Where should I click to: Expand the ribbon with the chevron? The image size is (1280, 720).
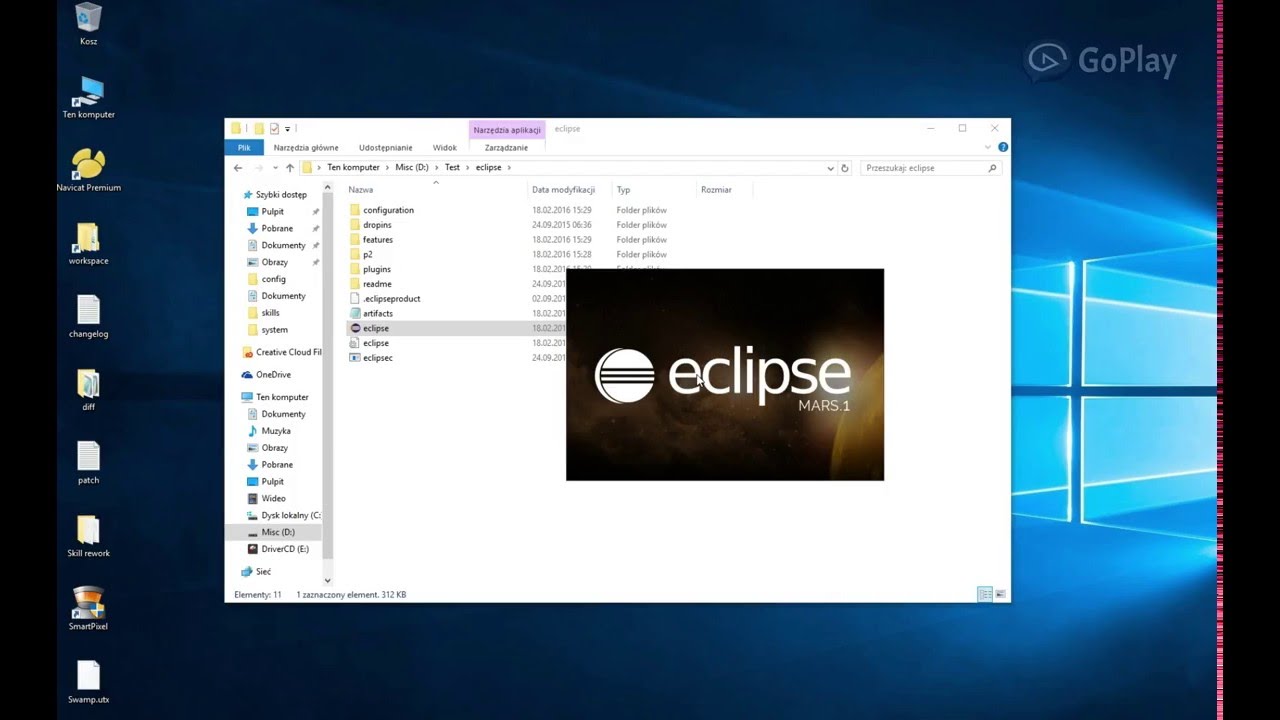[x=989, y=147]
